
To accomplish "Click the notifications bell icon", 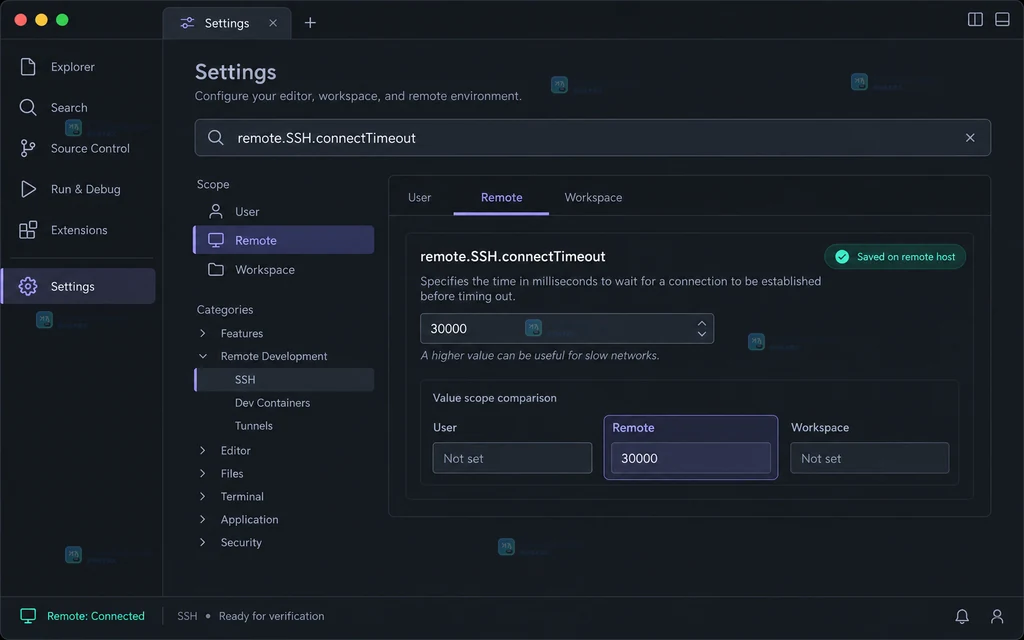I will tap(962, 616).
